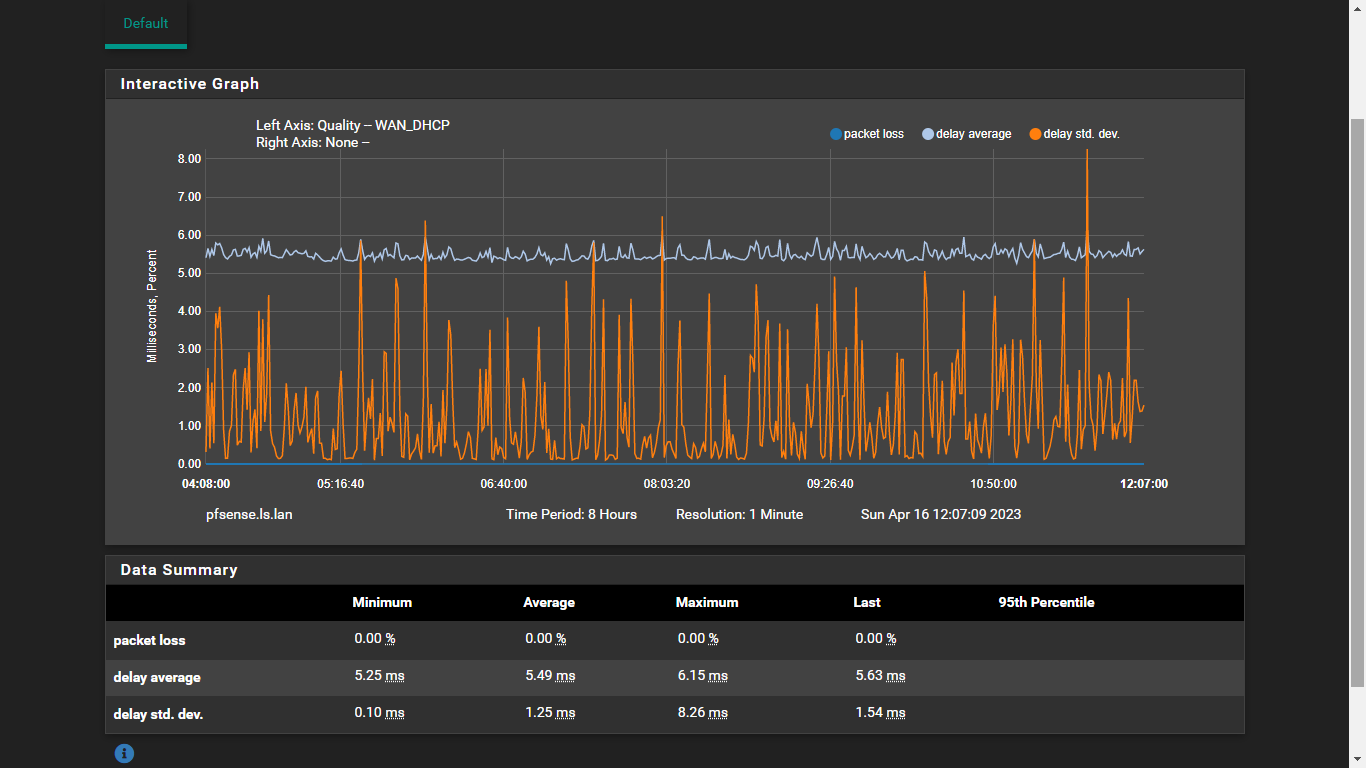This screenshot has height=768, width=1366.
Task: Click the 1.54 ms last std. dev. value
Action: (x=881, y=713)
